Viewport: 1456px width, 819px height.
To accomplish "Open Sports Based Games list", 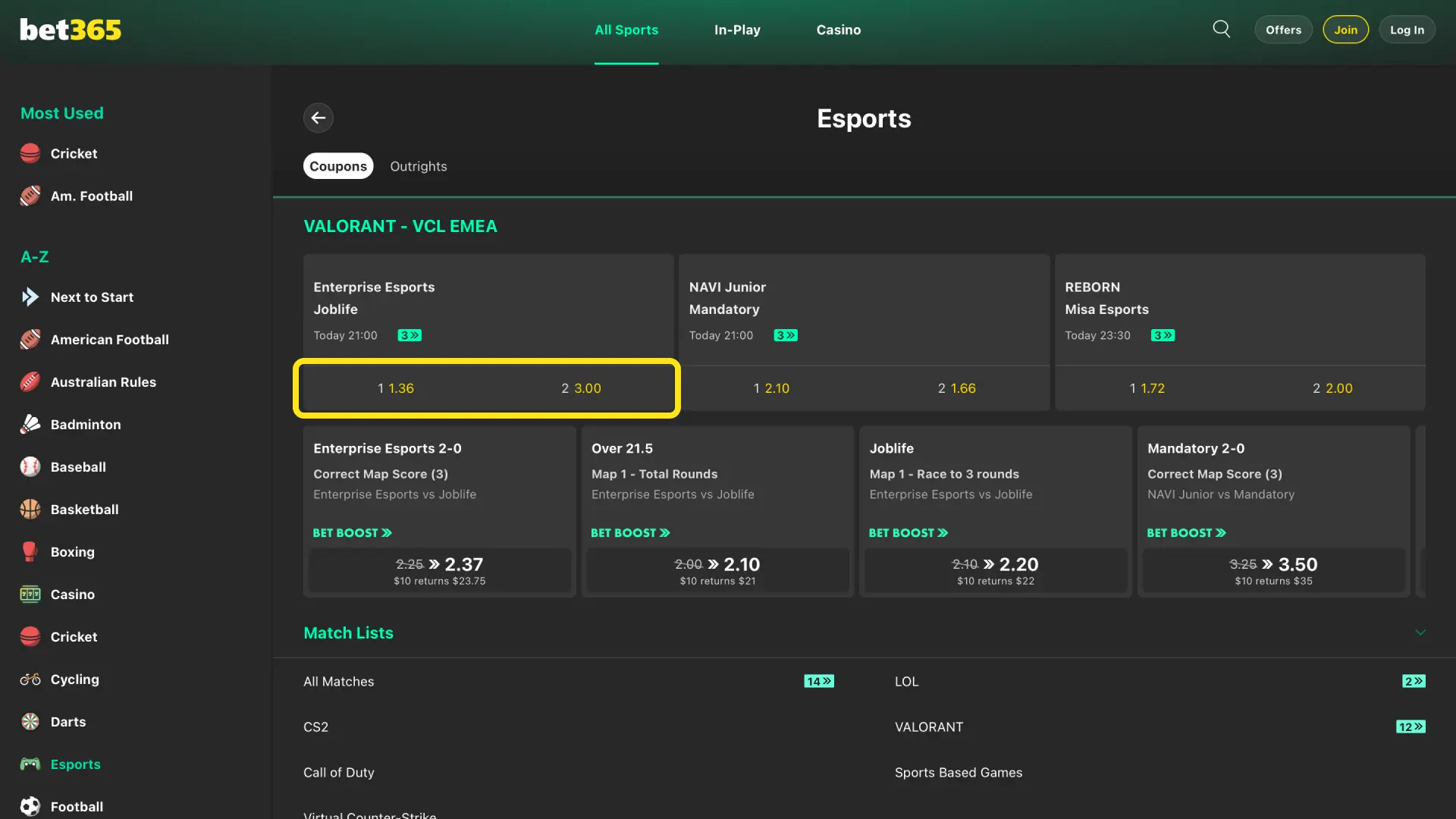I will coord(959,772).
